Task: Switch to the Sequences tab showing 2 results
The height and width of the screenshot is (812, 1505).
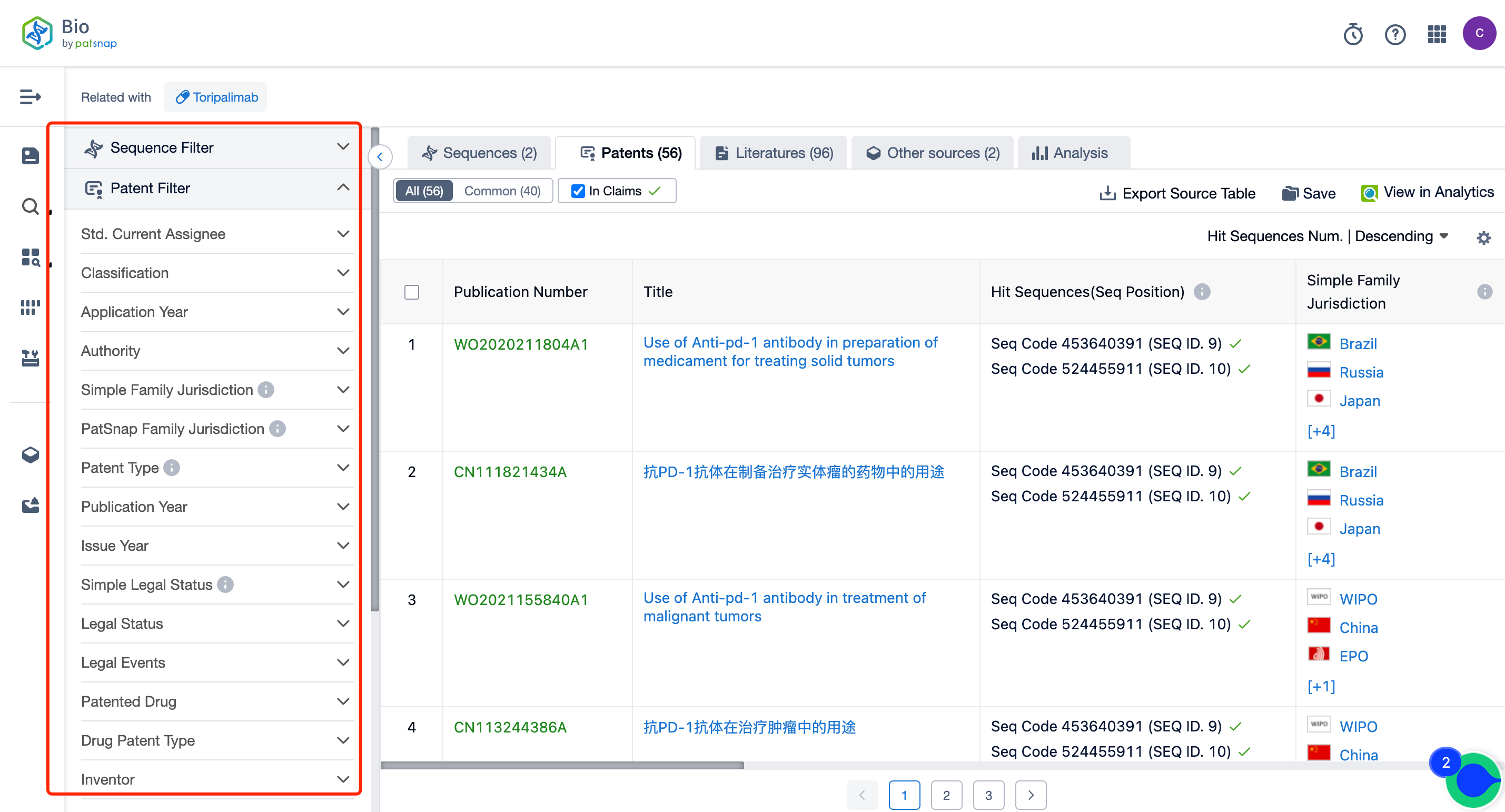Action: click(x=479, y=153)
